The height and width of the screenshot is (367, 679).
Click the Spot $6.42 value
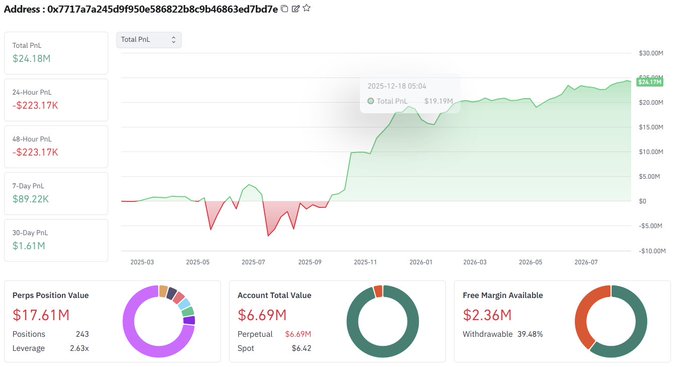301,348
